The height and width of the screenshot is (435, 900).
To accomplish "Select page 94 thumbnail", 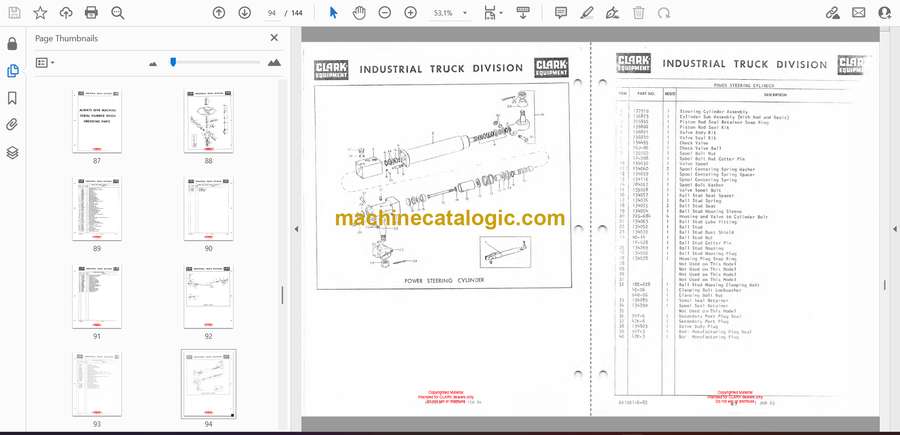I will pos(208,384).
